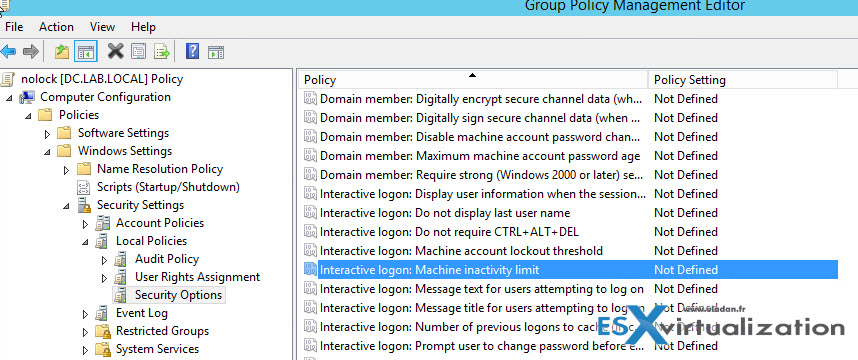The image size is (858, 360).
Task: Click the Forward arrow toolbar icon
Action: (x=31, y=52)
